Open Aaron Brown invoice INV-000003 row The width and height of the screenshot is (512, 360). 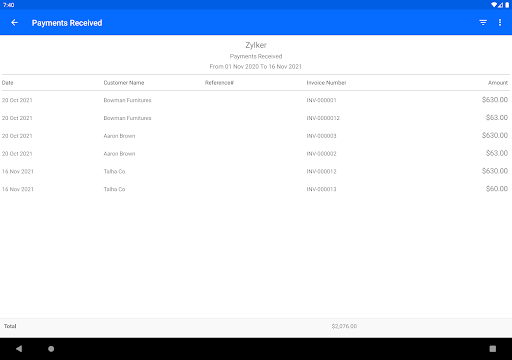pyautogui.click(x=256, y=136)
